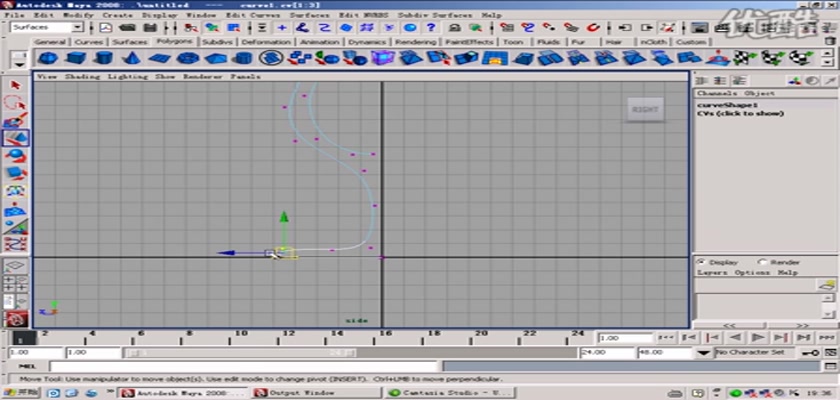Activate the Move tool in toolbox
The image size is (840, 400).
pyautogui.click(x=16, y=138)
